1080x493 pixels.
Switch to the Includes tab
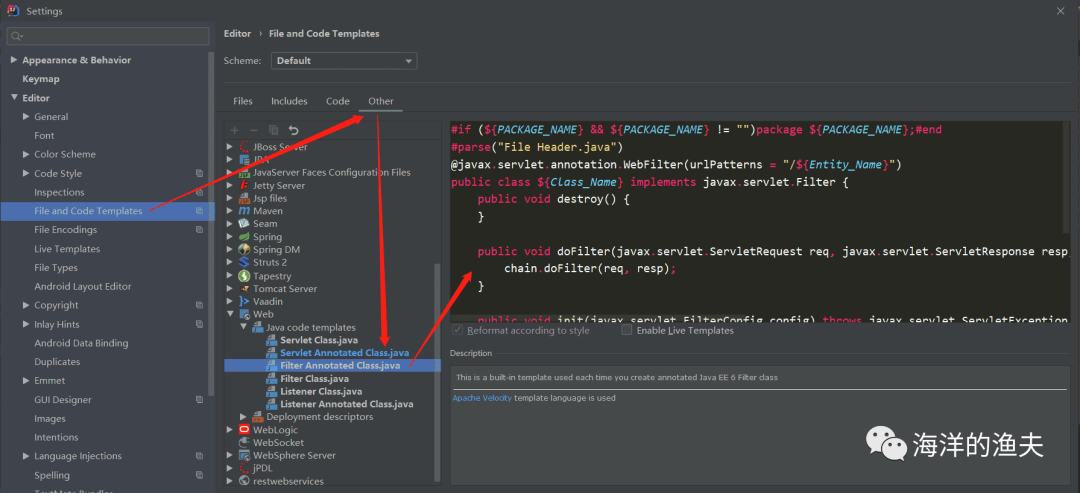click(x=289, y=101)
